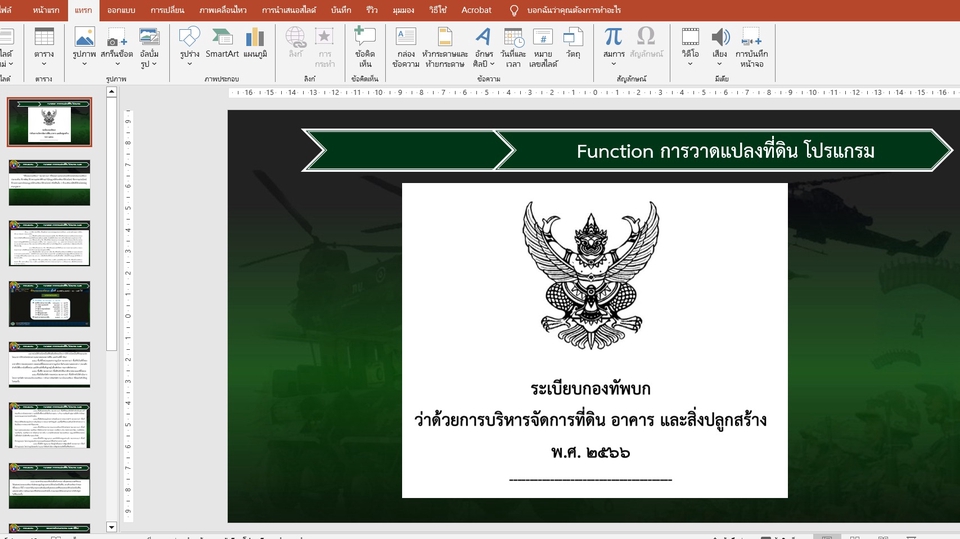This screenshot has width=960, height=539.
Task: Select the fifth slide thumbnail
Action: point(50,364)
